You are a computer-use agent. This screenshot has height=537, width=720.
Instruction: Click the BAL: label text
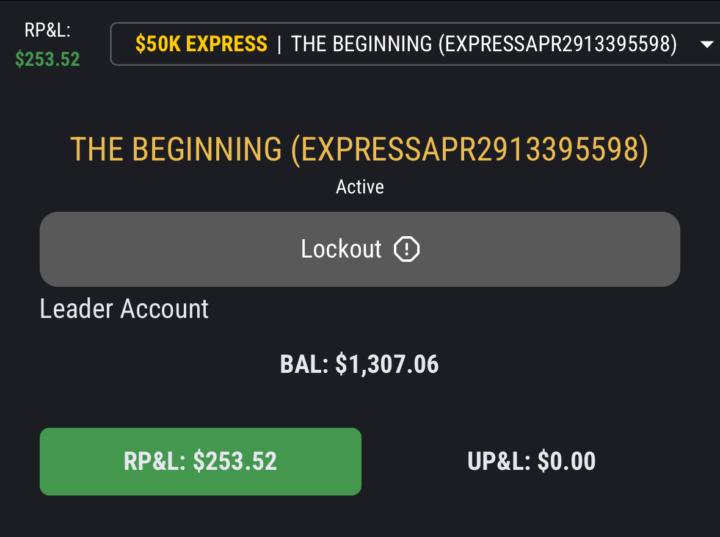pyautogui.click(x=304, y=364)
